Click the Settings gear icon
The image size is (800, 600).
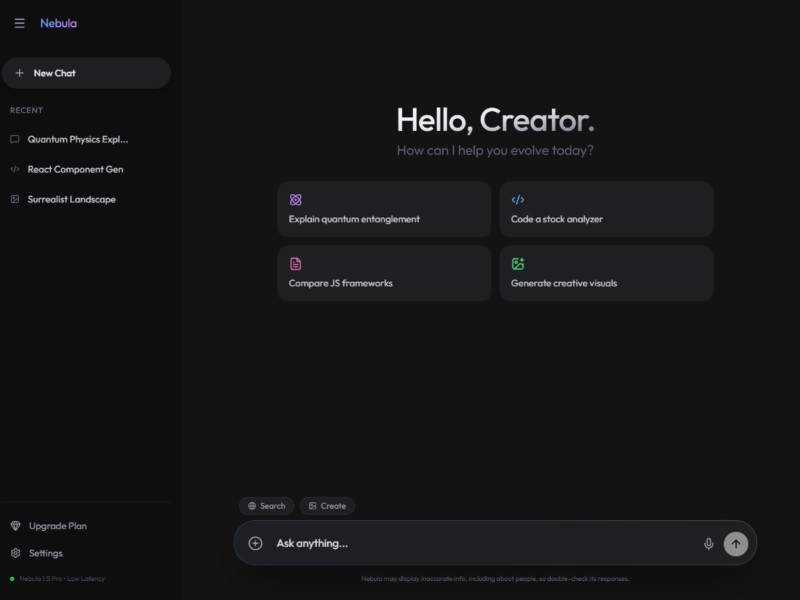15,553
